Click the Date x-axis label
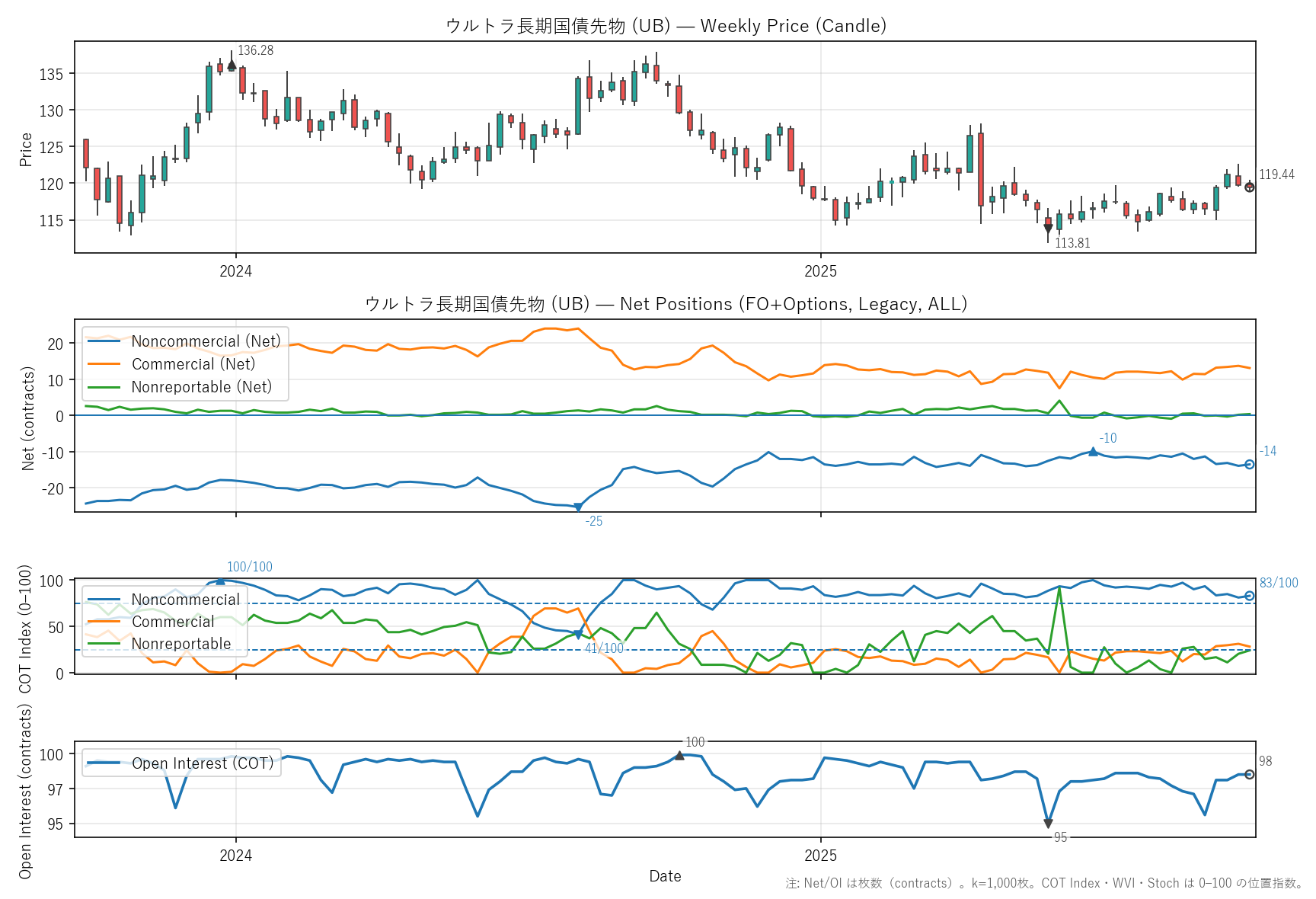Screen dimensions: 1316x899 tap(665, 876)
